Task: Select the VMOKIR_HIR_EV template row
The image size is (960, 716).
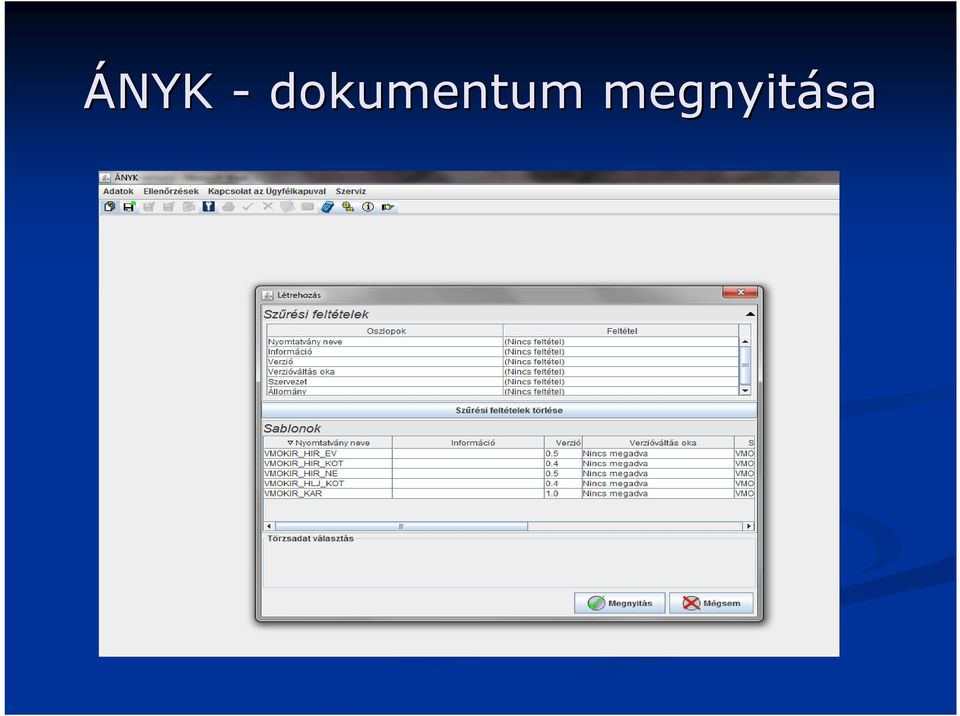Action: [509, 454]
